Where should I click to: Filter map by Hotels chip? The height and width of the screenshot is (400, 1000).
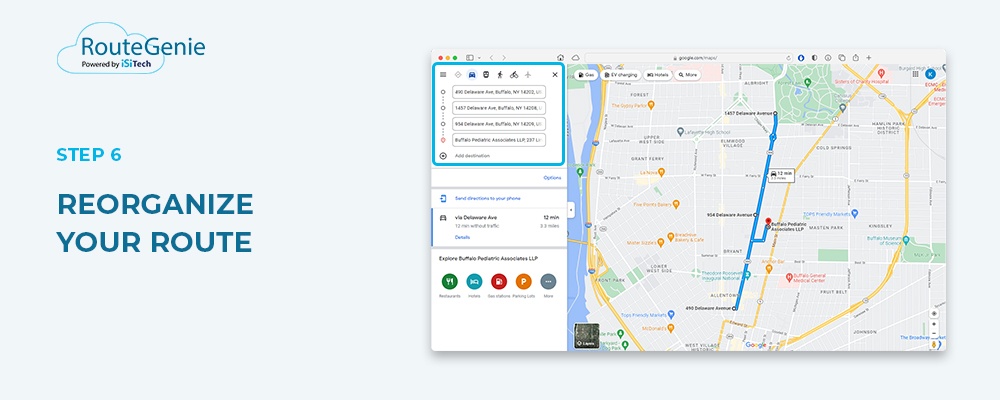pos(658,75)
